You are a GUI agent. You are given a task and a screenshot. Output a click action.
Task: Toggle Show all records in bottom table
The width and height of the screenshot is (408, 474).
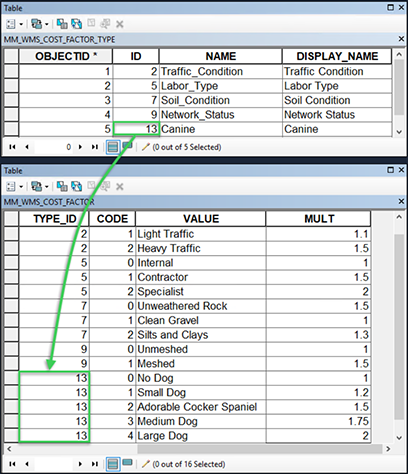click(x=113, y=464)
